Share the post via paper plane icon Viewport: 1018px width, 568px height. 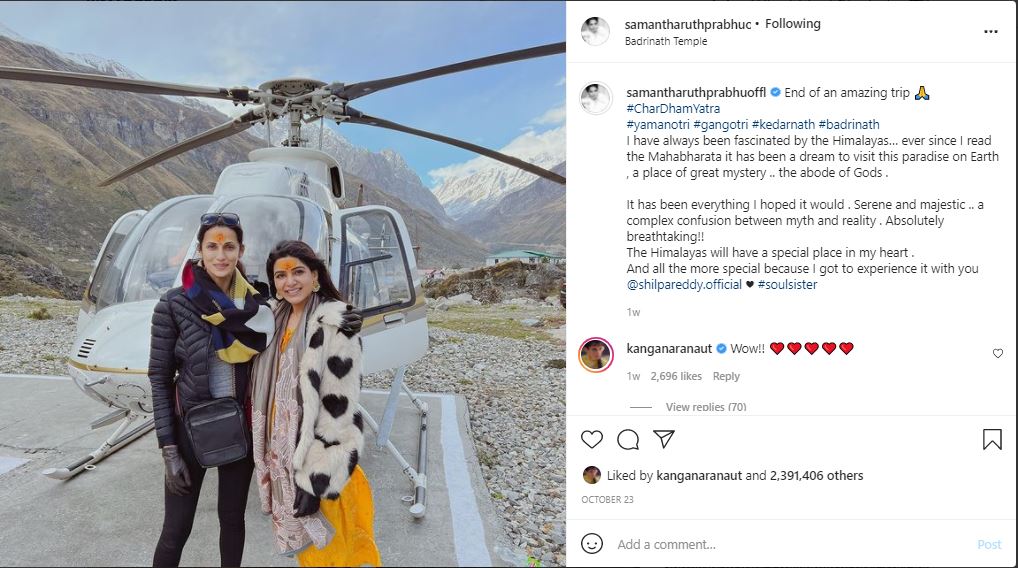click(x=664, y=439)
